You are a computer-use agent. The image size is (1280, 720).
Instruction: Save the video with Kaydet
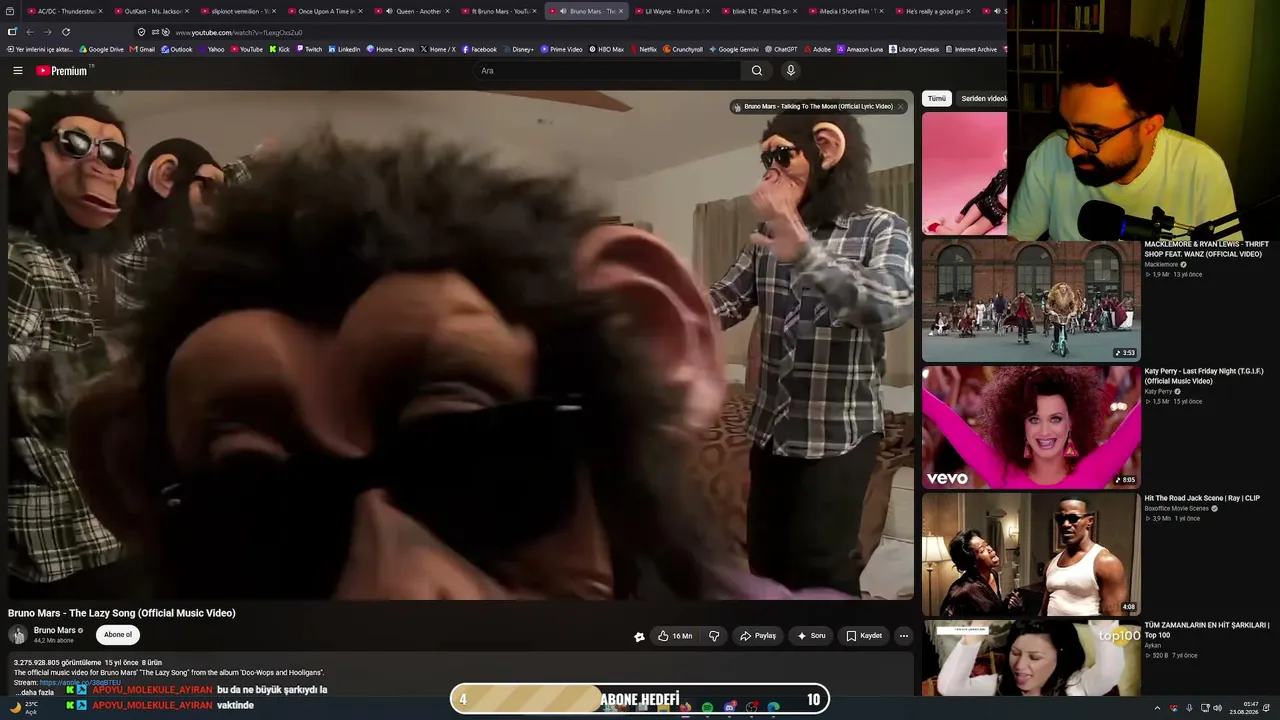864,636
